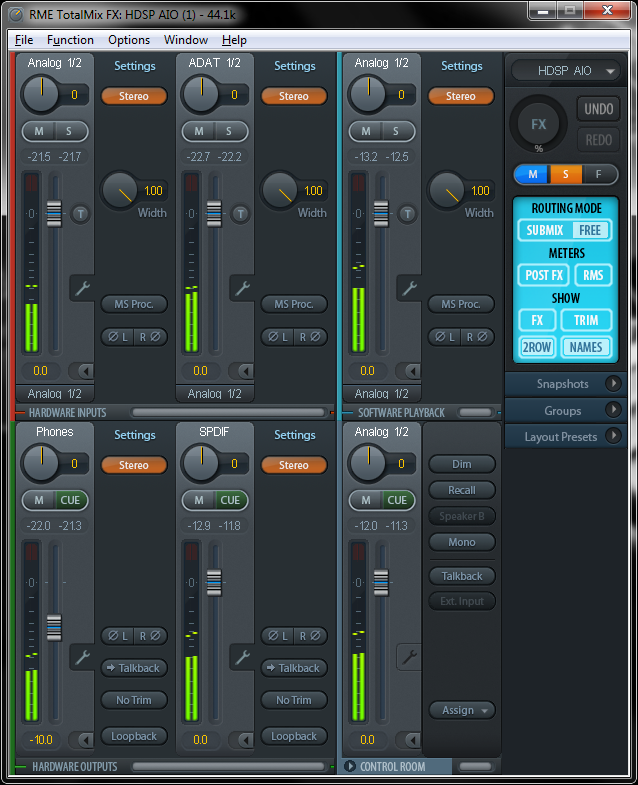This screenshot has height=785, width=638.
Task: Click the TotalMix FX title bar app icon
Action: (x=16, y=15)
